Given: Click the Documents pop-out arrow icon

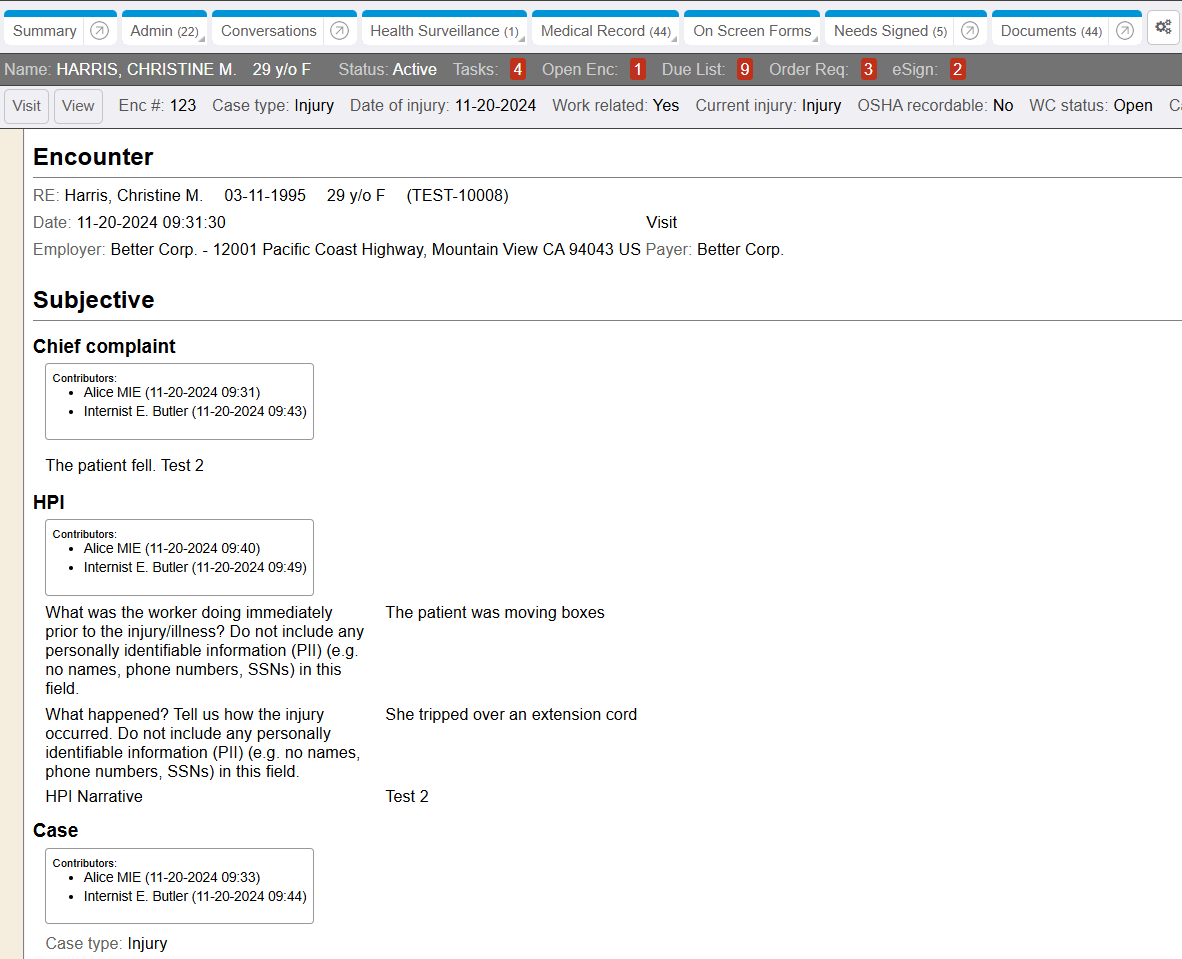Looking at the screenshot, I should coord(1125,31).
